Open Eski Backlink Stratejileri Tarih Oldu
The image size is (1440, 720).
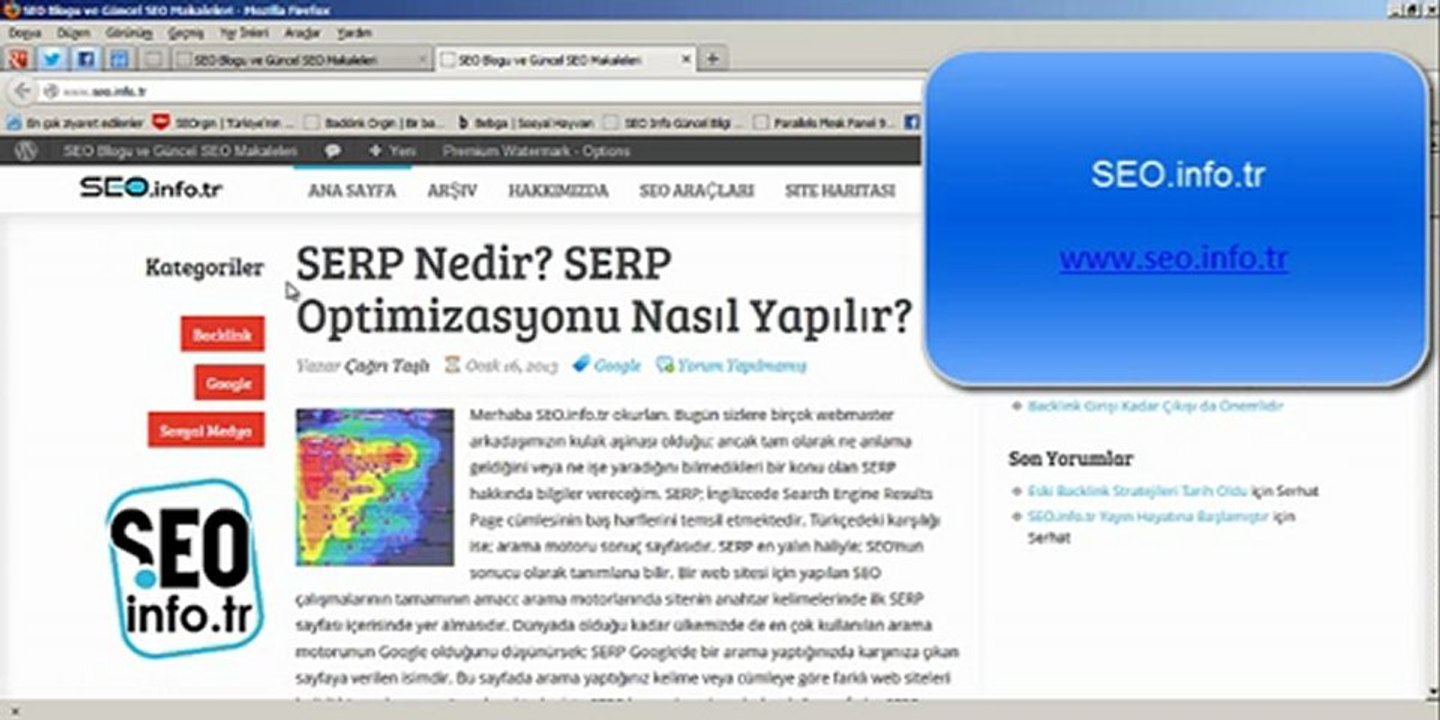pyautogui.click(x=1138, y=491)
